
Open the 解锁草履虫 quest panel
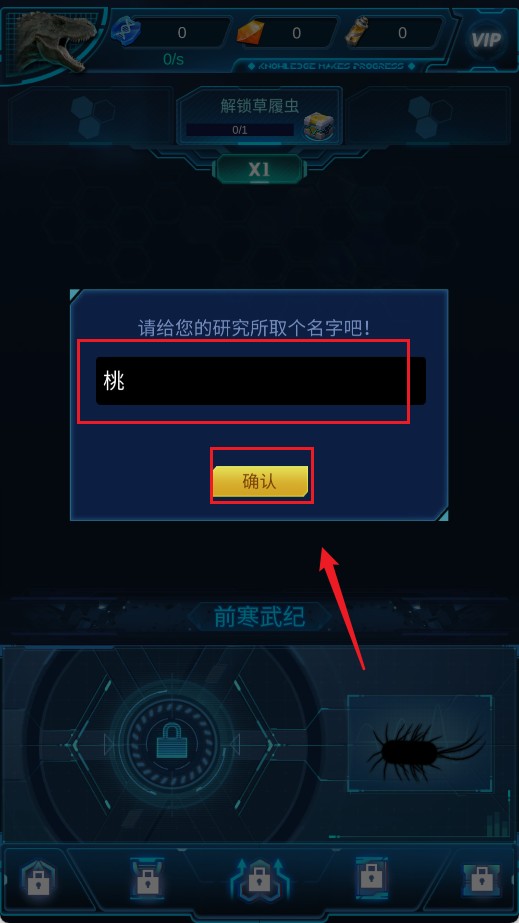[260, 115]
